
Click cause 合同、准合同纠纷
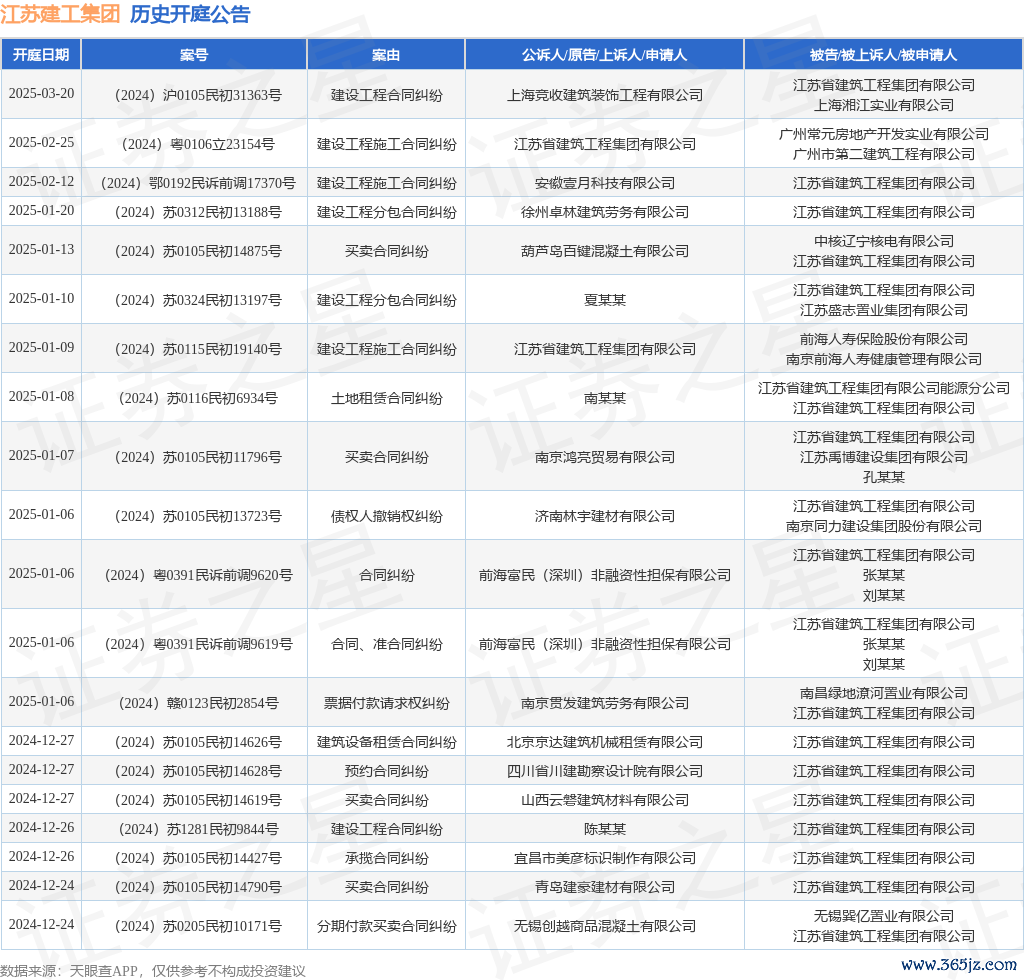(x=386, y=644)
